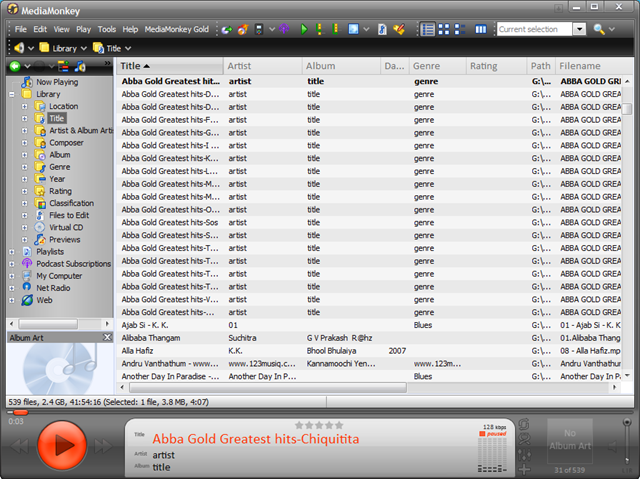This screenshot has width=640, height=479.
Task: Click the next track forward button
Action: pos(103,446)
